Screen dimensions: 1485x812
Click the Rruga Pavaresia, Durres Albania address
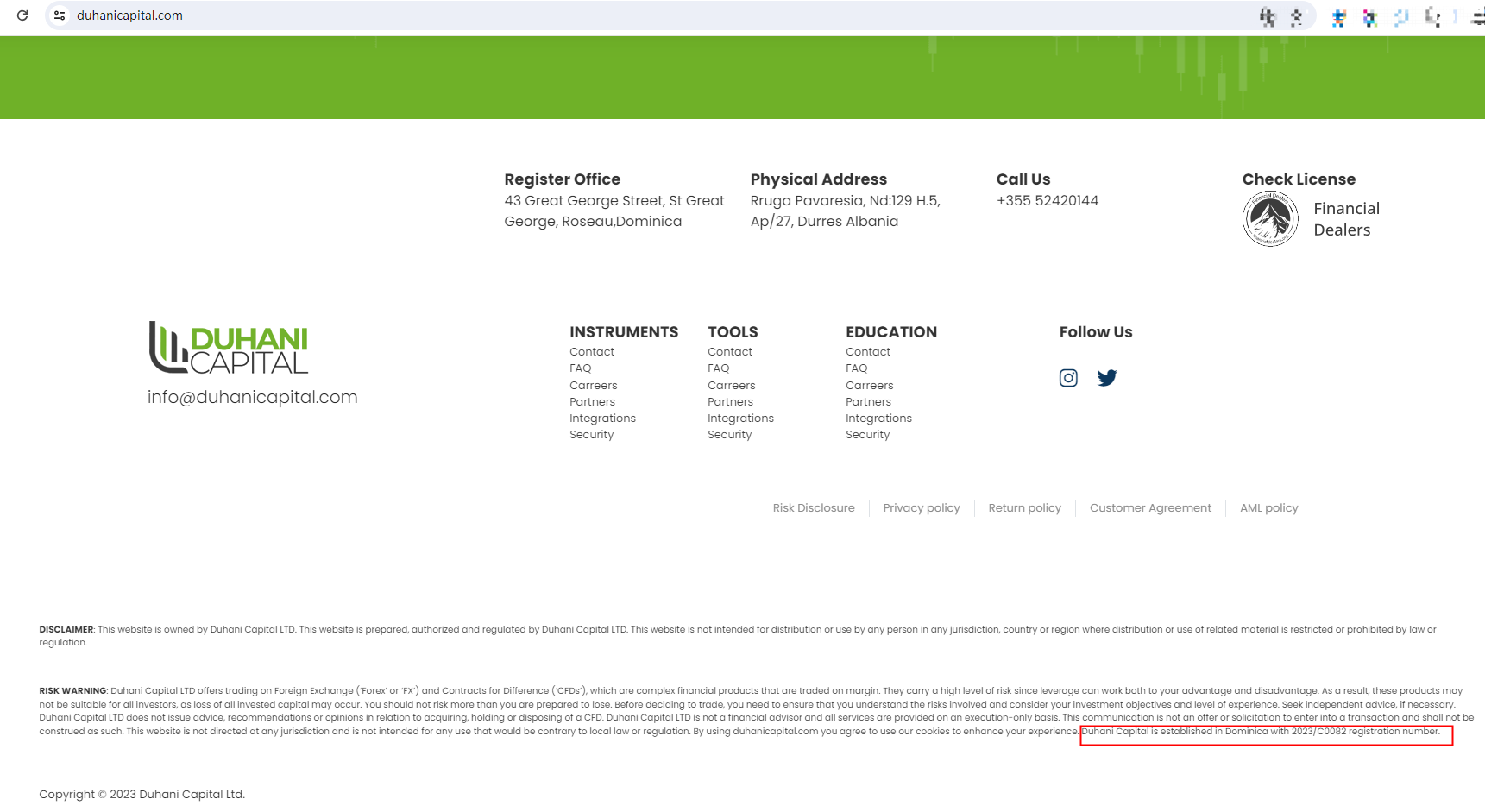click(x=845, y=211)
